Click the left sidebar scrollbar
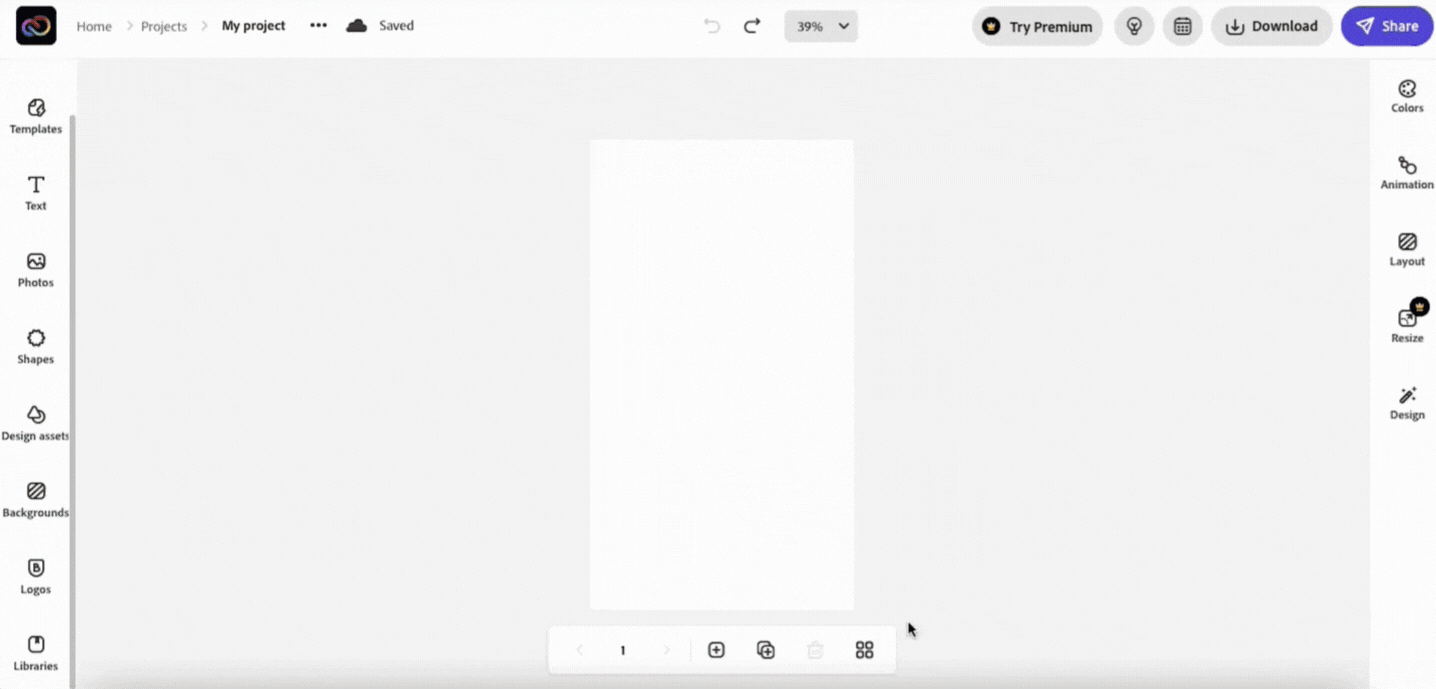Screen dimensions: 1436x689 [x=72, y=400]
